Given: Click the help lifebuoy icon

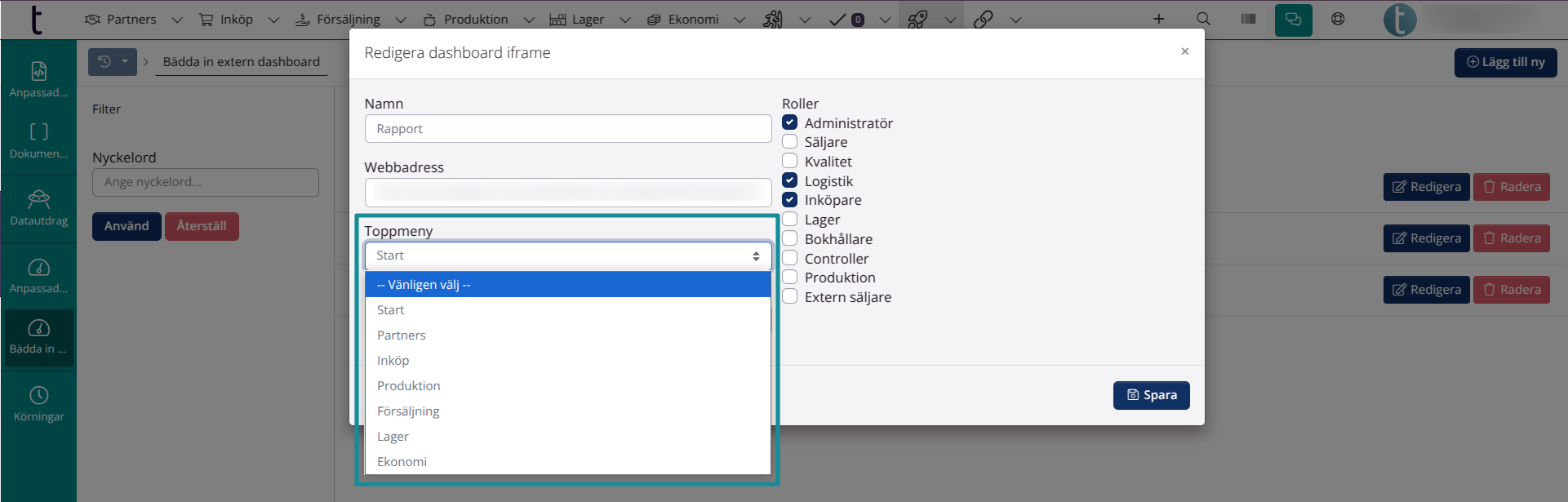Looking at the screenshot, I should [x=1338, y=19].
